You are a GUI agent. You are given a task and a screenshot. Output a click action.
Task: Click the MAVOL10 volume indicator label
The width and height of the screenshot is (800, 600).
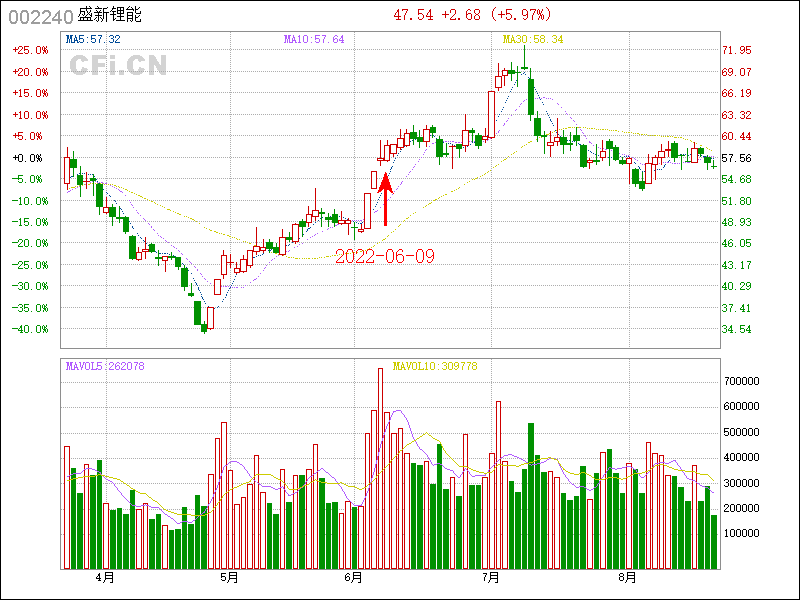point(435,366)
